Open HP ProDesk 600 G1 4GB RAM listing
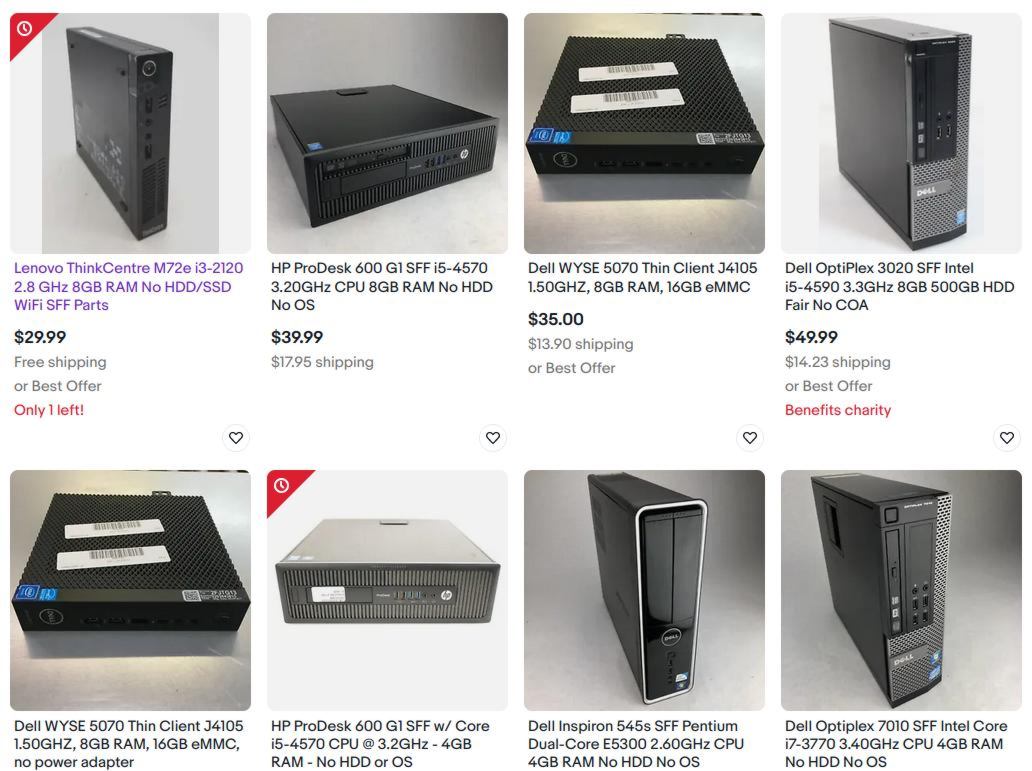The height and width of the screenshot is (771, 1032). point(380,744)
